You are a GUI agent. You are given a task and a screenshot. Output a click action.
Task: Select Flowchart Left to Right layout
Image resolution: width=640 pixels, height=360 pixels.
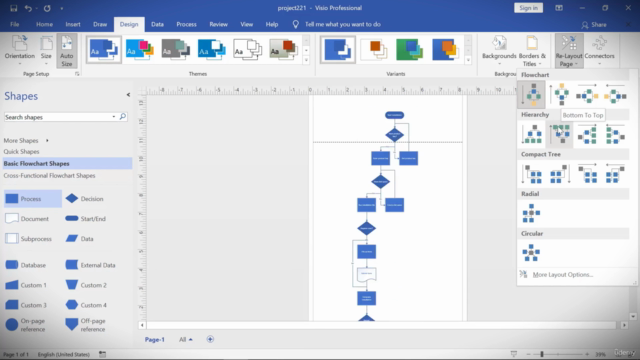pyautogui.click(x=587, y=94)
